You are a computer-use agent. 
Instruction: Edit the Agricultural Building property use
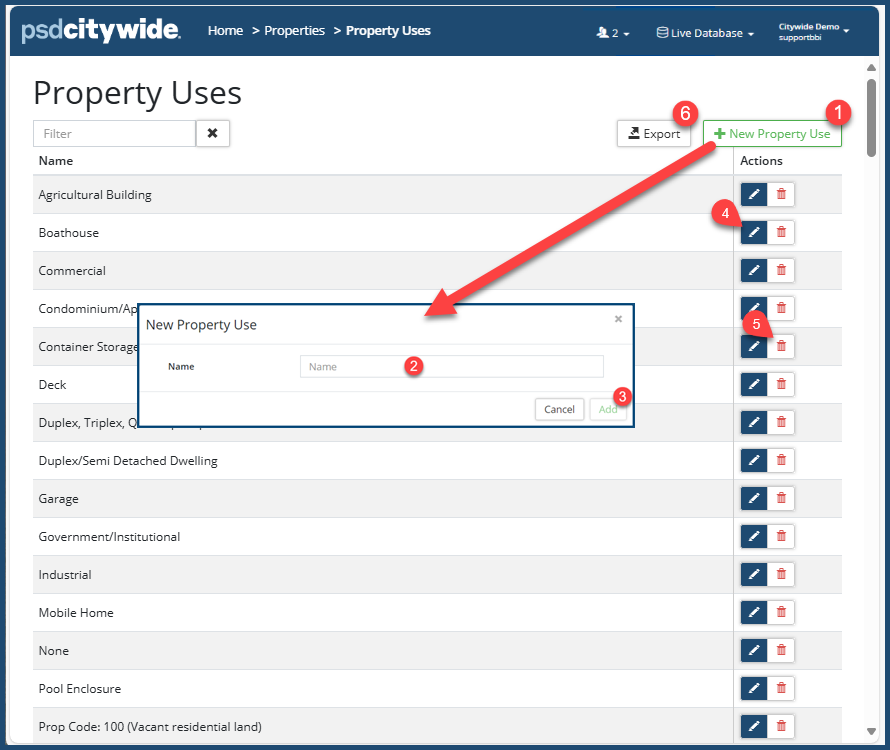coord(754,195)
